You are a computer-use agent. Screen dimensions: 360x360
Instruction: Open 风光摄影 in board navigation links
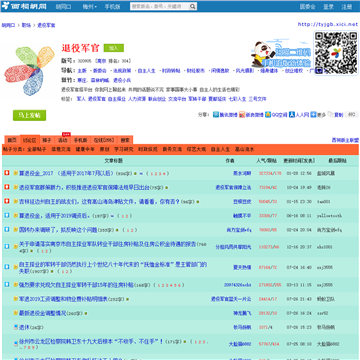click(245, 71)
